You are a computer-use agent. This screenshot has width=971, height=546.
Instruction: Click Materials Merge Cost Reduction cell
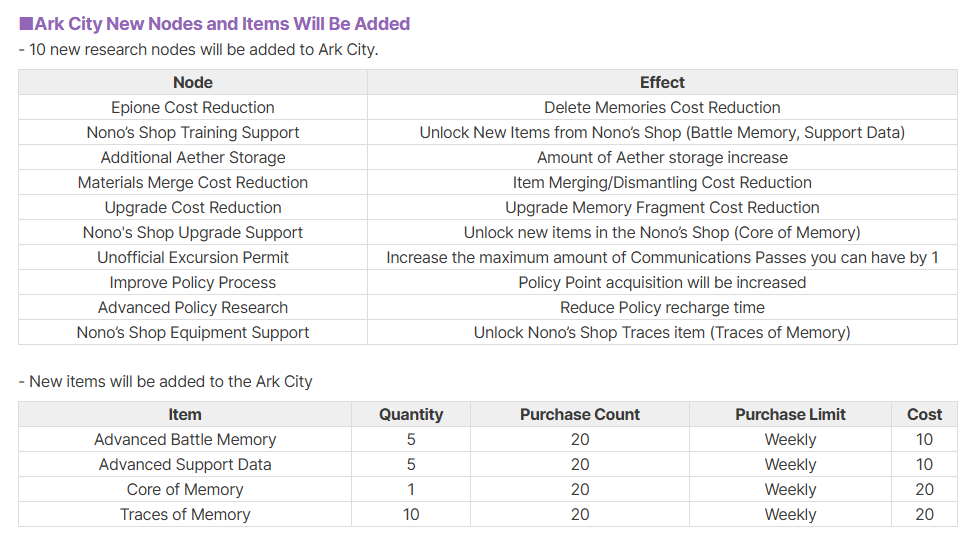(193, 182)
